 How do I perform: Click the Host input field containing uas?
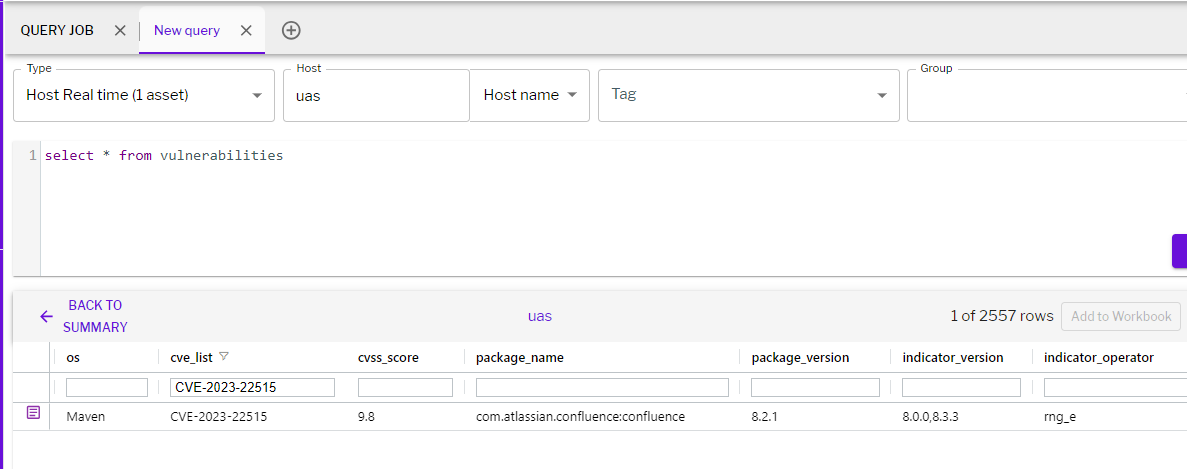[375, 96]
